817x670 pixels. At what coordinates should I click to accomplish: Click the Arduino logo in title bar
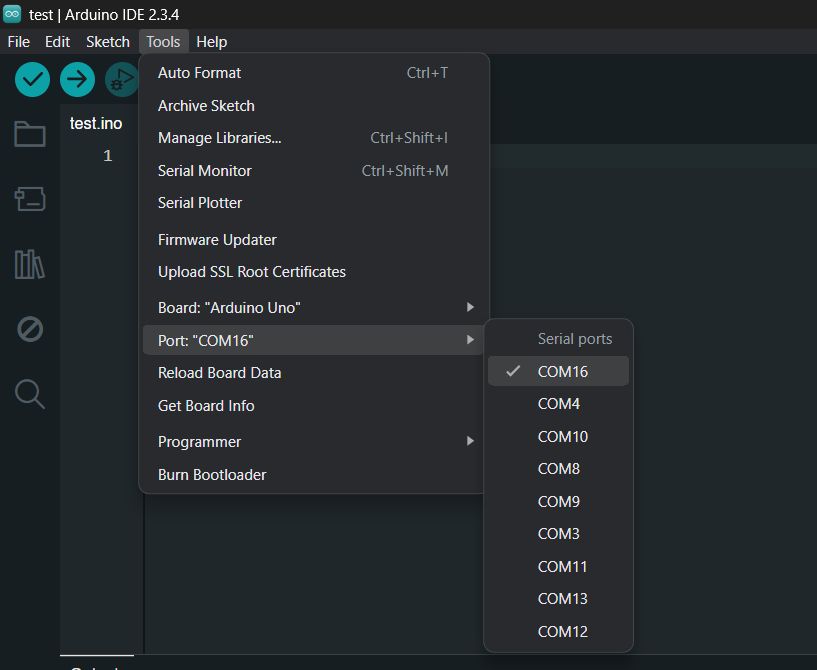tap(12, 14)
